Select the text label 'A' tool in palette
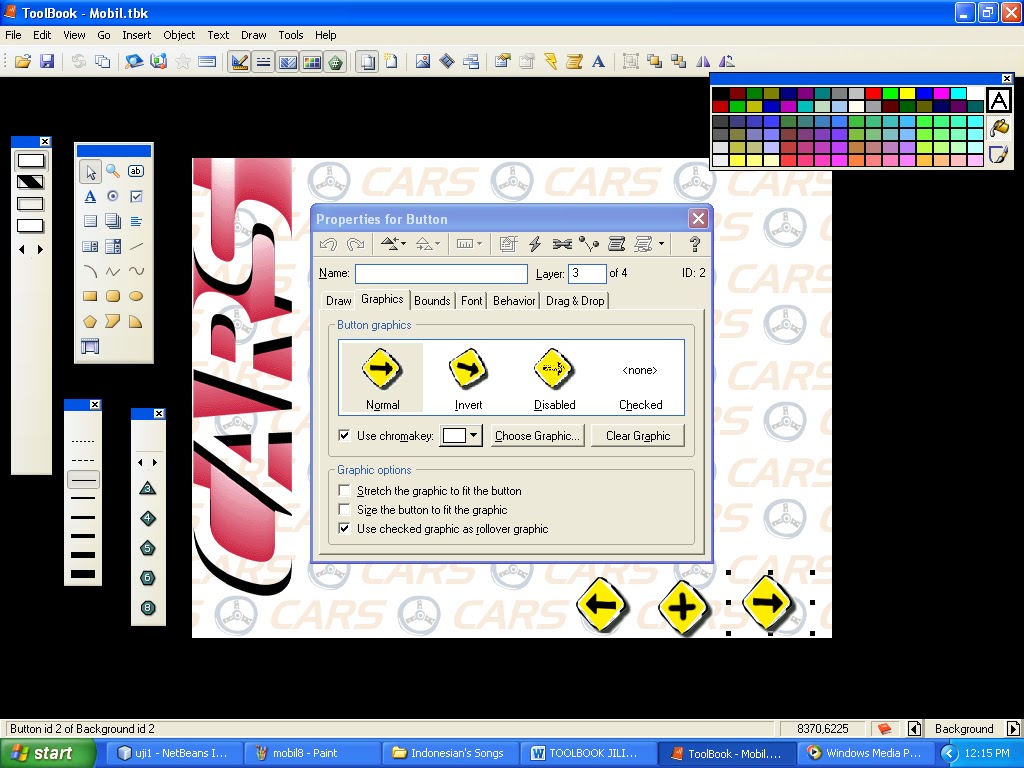 (x=90, y=196)
